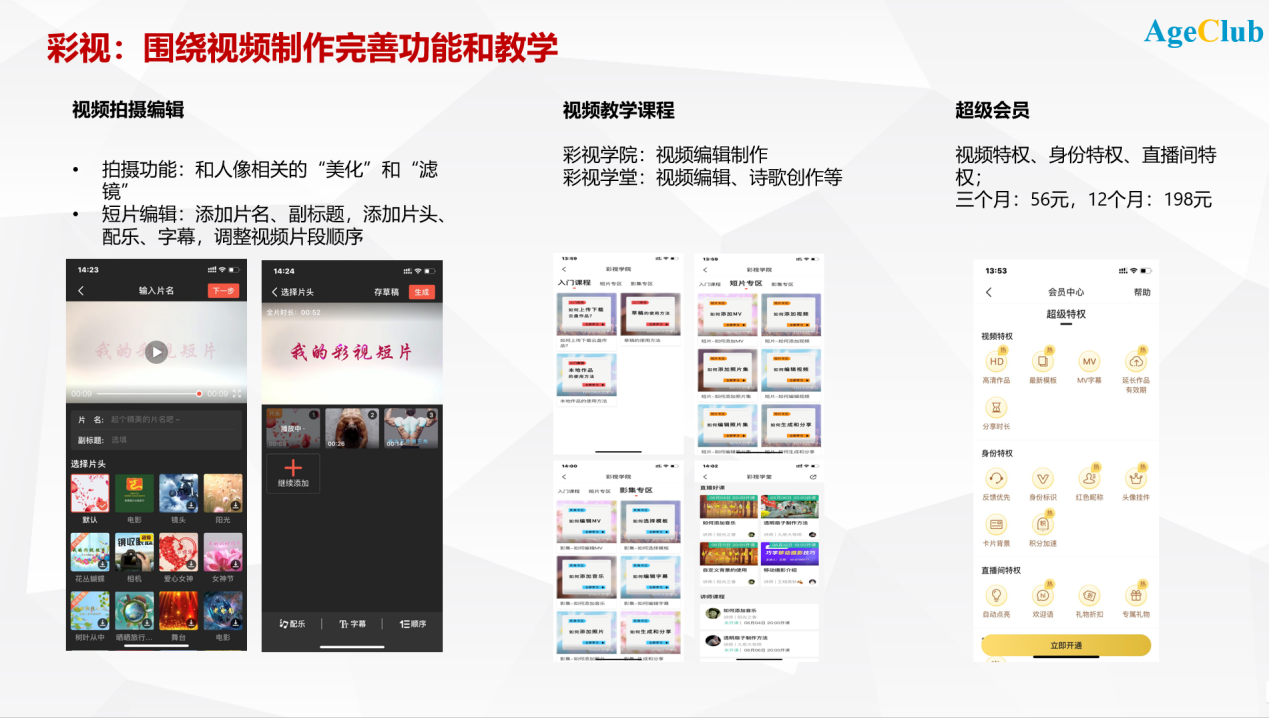Select bold 影集专区 tab in bottom-left screen
The height and width of the screenshot is (718, 1269).
tap(635, 491)
